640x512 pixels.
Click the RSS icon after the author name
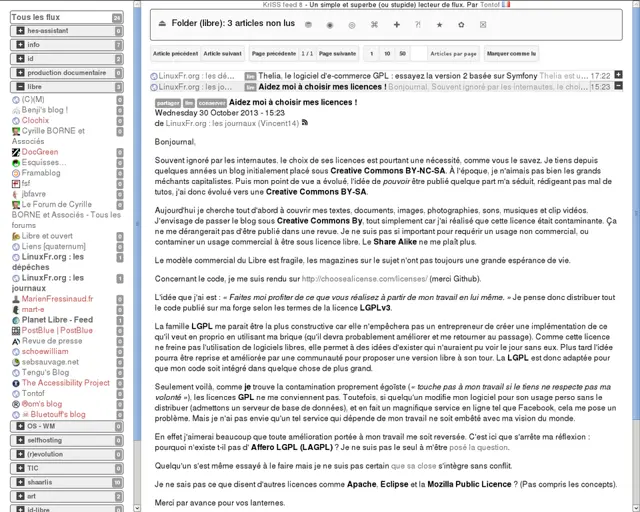coord(304,122)
